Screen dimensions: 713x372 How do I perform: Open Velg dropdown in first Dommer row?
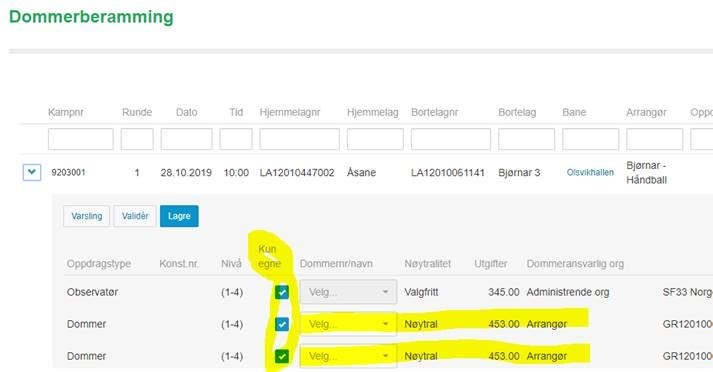click(348, 324)
